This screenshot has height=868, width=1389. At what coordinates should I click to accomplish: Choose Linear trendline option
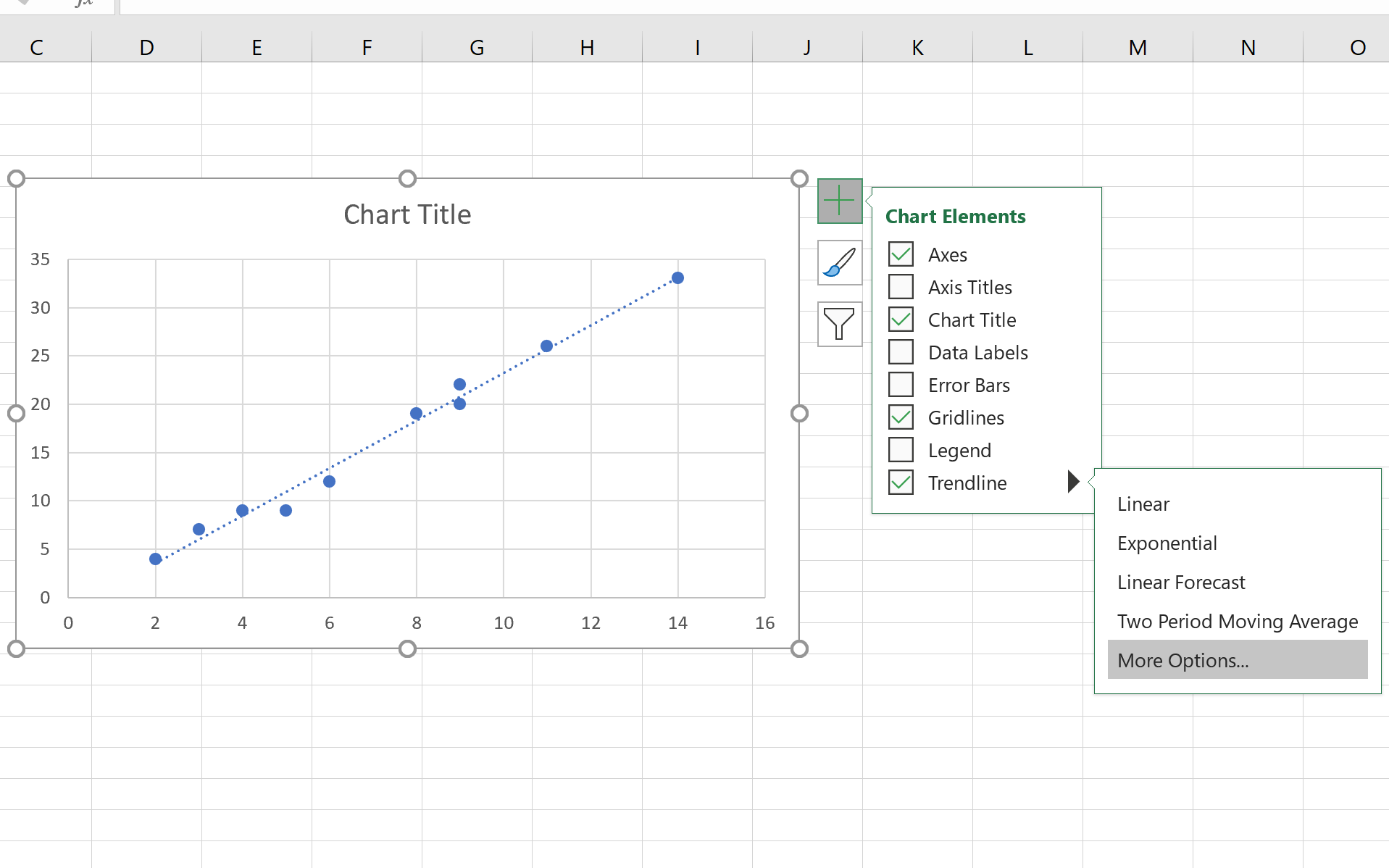(1143, 504)
